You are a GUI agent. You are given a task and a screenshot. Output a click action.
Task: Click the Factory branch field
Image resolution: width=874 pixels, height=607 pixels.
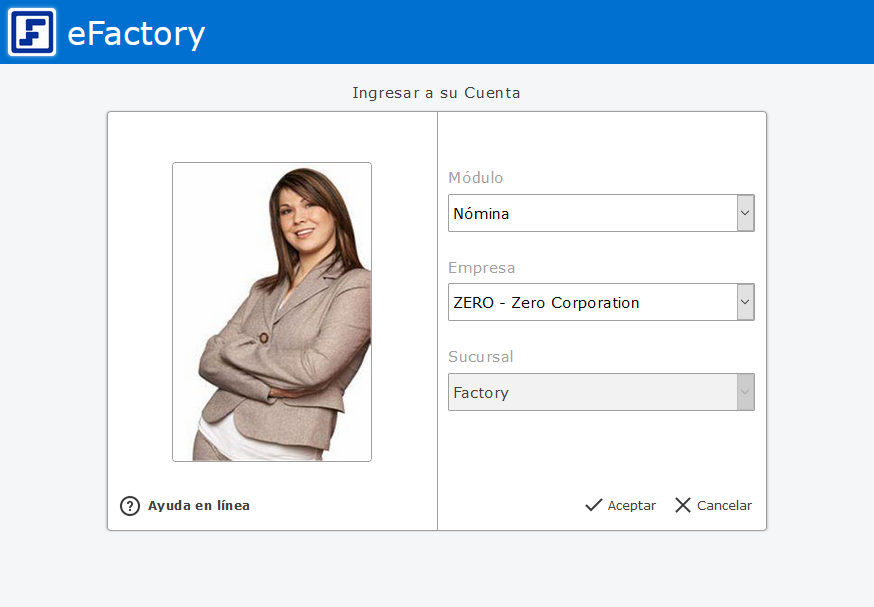(x=592, y=392)
